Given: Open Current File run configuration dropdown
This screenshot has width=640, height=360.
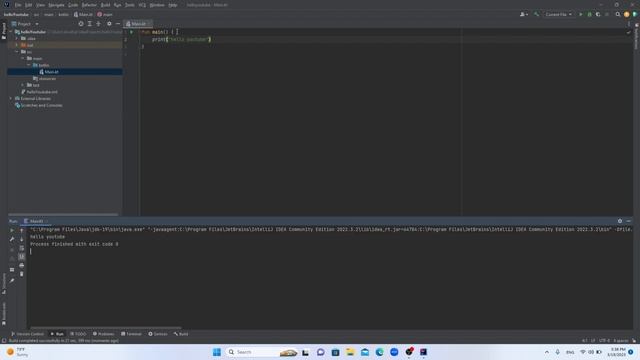Looking at the screenshot, I should coord(558,14).
